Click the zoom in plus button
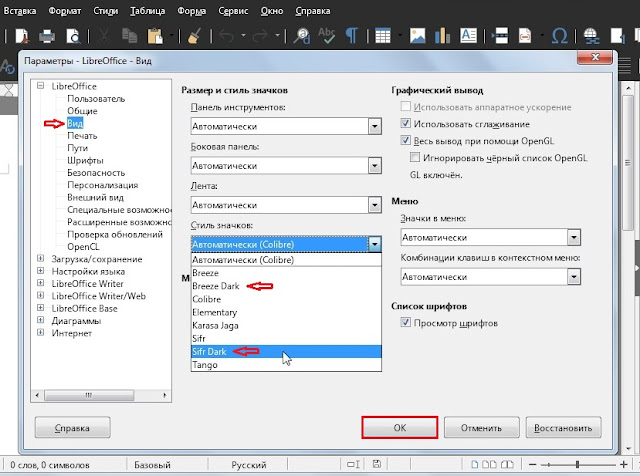Viewport: 640px width, 476px height. pyautogui.click(x=623, y=465)
